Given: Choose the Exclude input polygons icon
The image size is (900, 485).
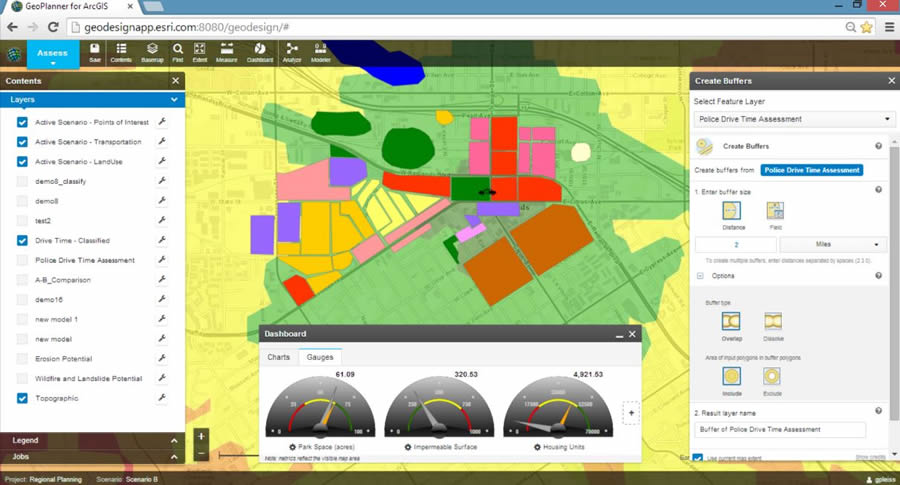Looking at the screenshot, I should [x=771, y=376].
